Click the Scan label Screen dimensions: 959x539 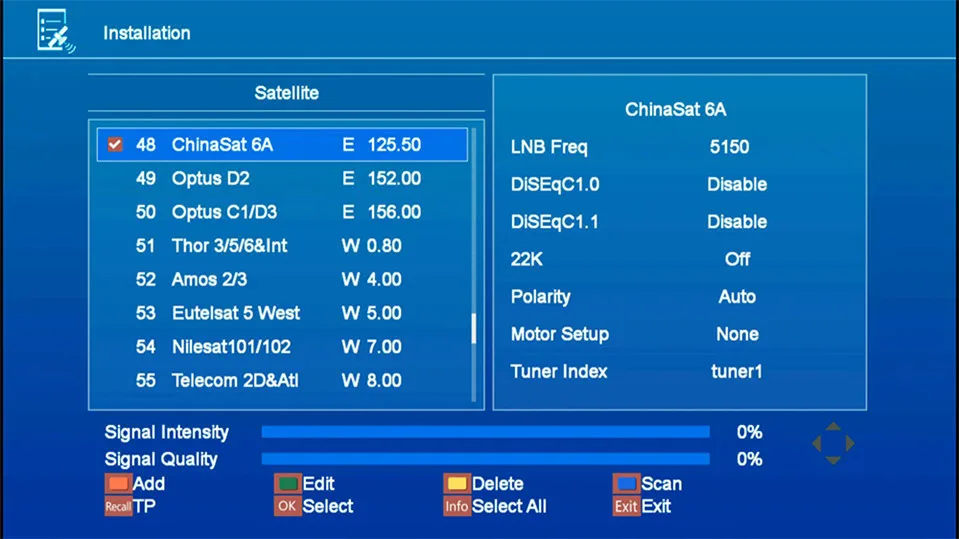[x=662, y=483]
